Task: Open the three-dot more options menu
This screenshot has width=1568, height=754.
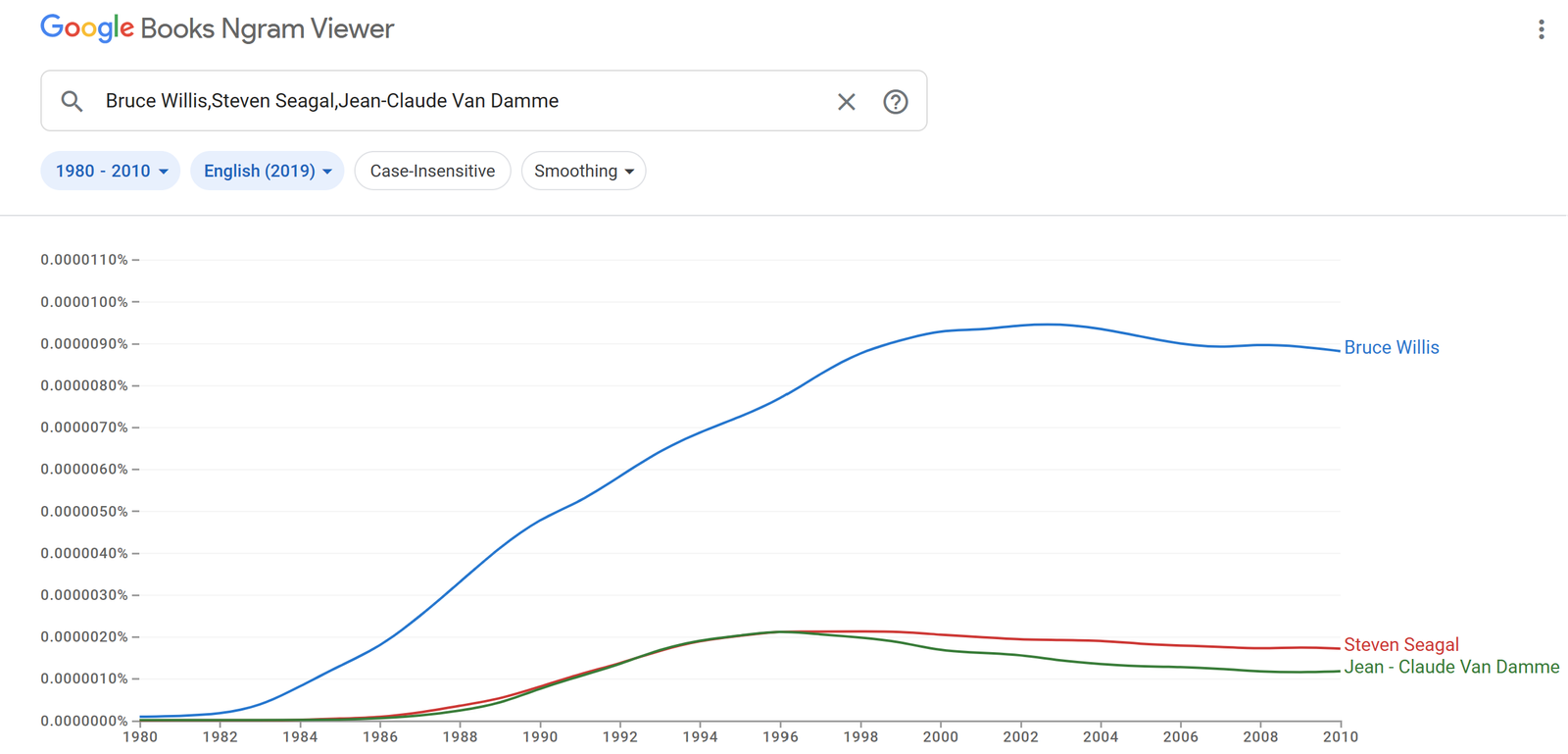Action: pyautogui.click(x=1541, y=29)
